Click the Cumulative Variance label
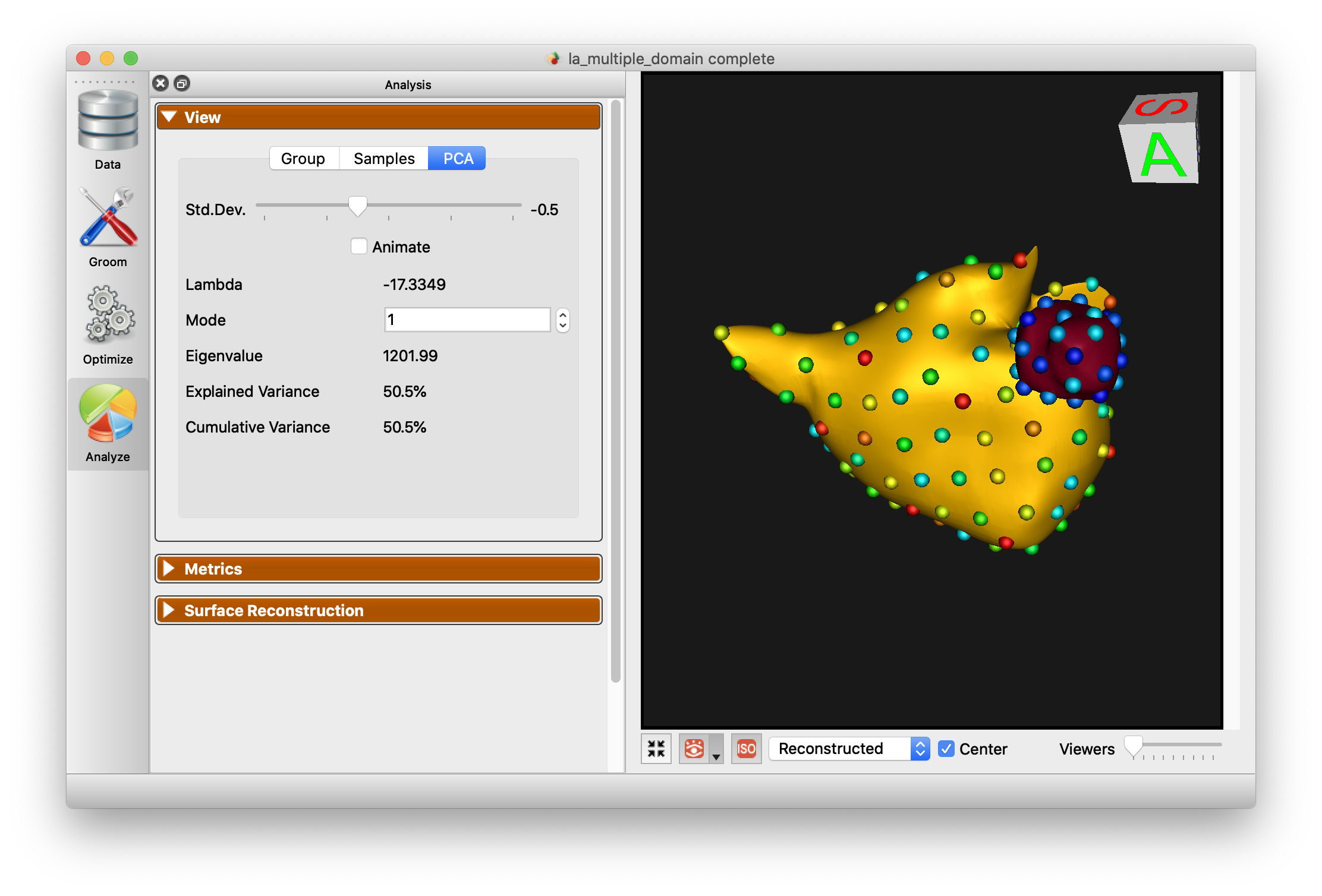This screenshot has width=1322, height=896. [257, 427]
